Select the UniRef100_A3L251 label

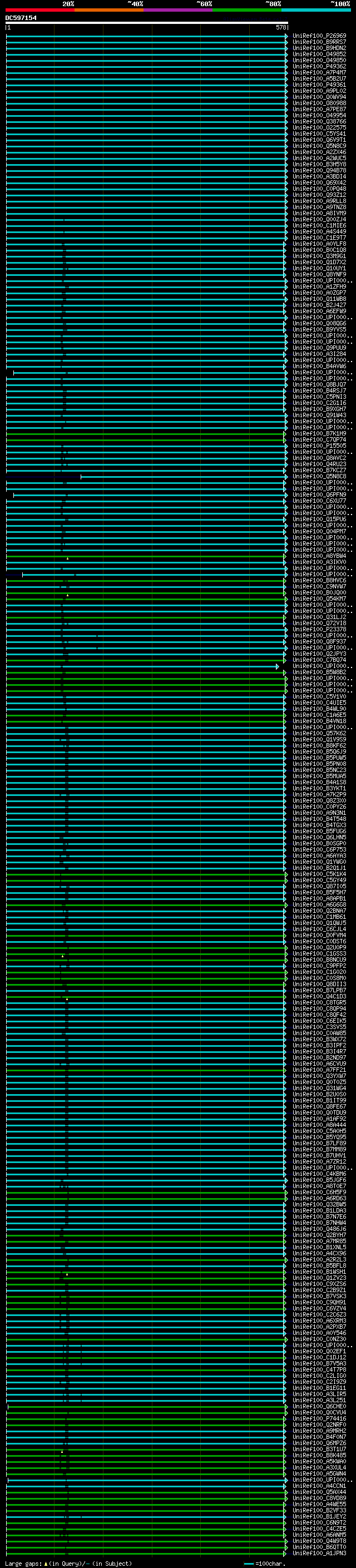point(319,1400)
